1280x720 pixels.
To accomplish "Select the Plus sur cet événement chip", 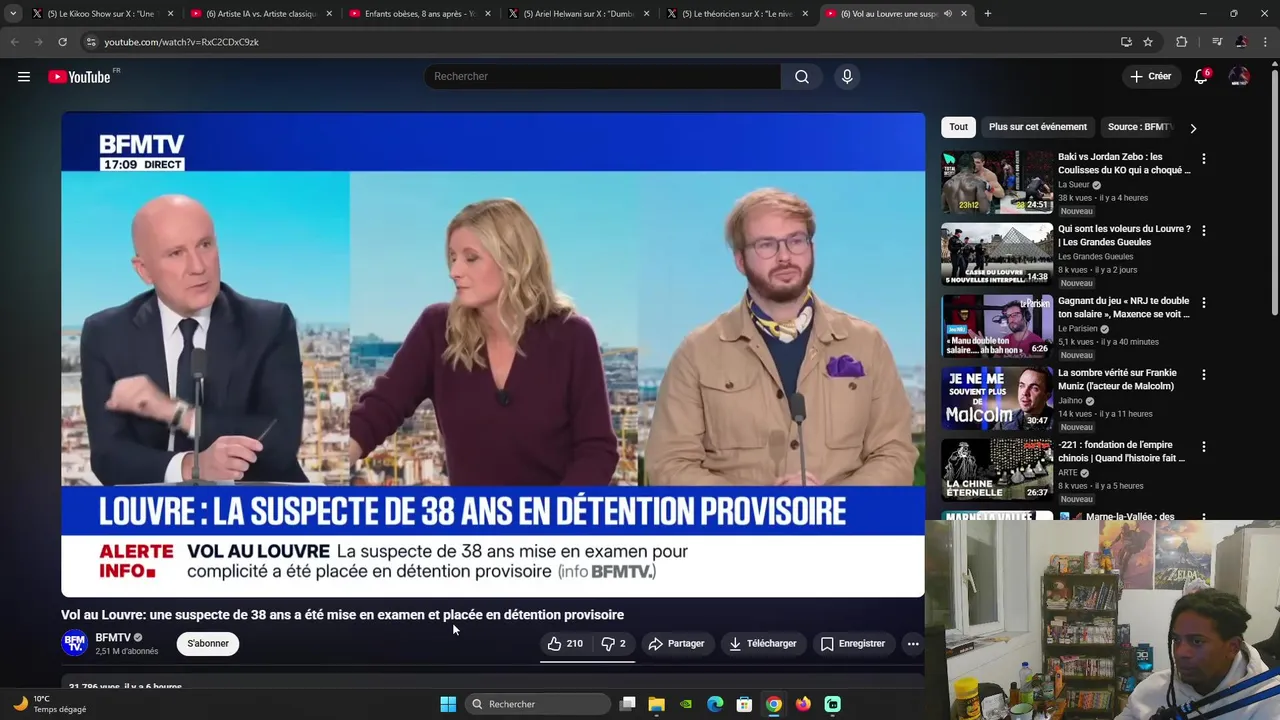I will [1037, 127].
